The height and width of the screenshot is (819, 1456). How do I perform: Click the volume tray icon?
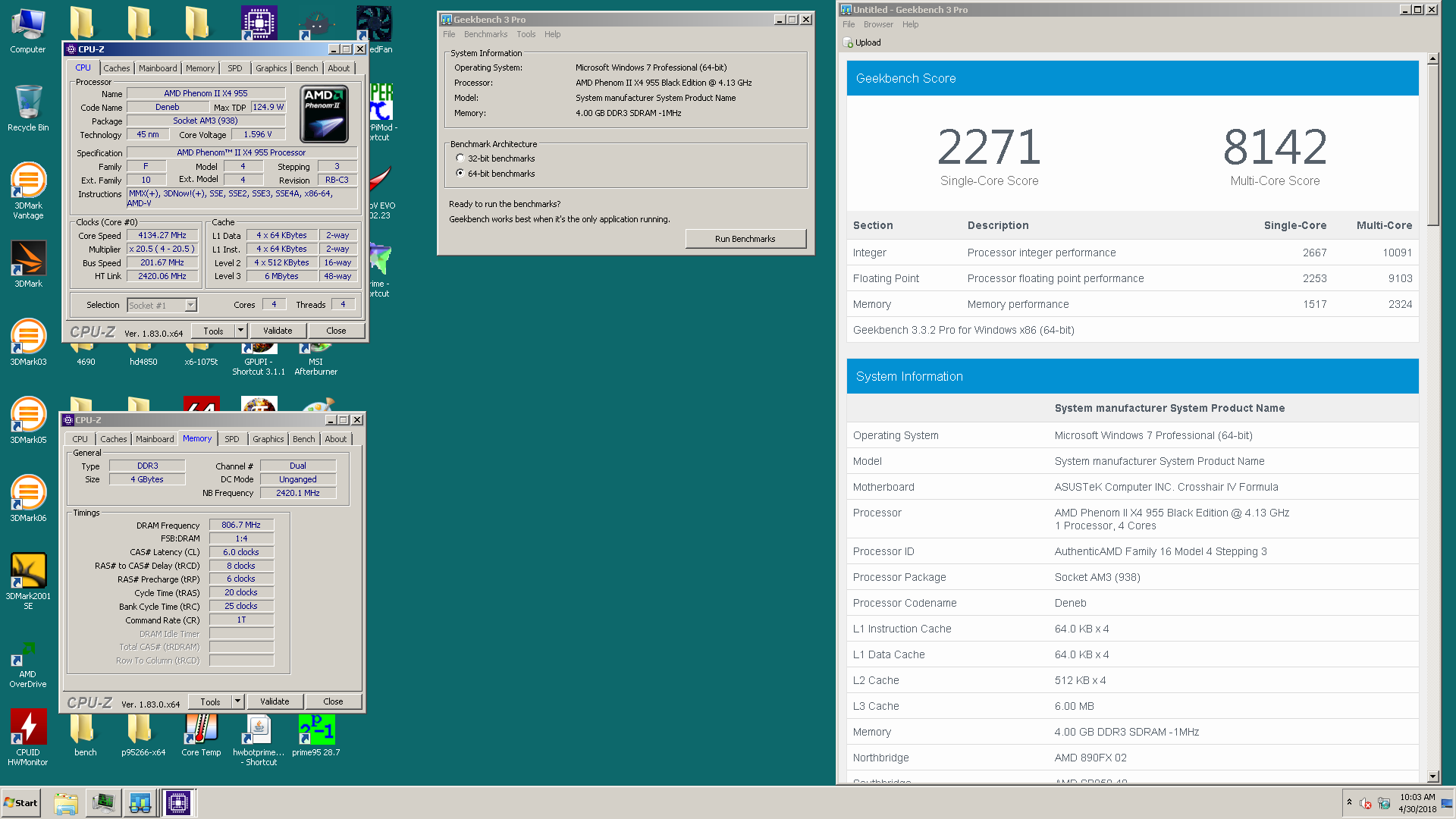[1366, 803]
